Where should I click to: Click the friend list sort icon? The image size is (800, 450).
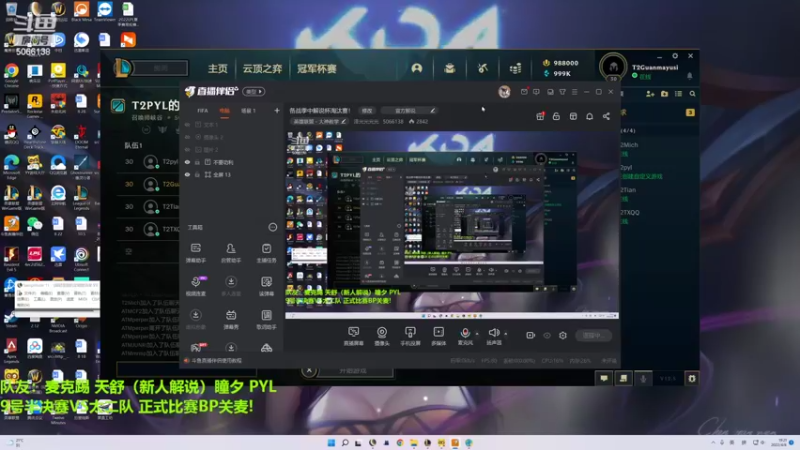pos(679,94)
